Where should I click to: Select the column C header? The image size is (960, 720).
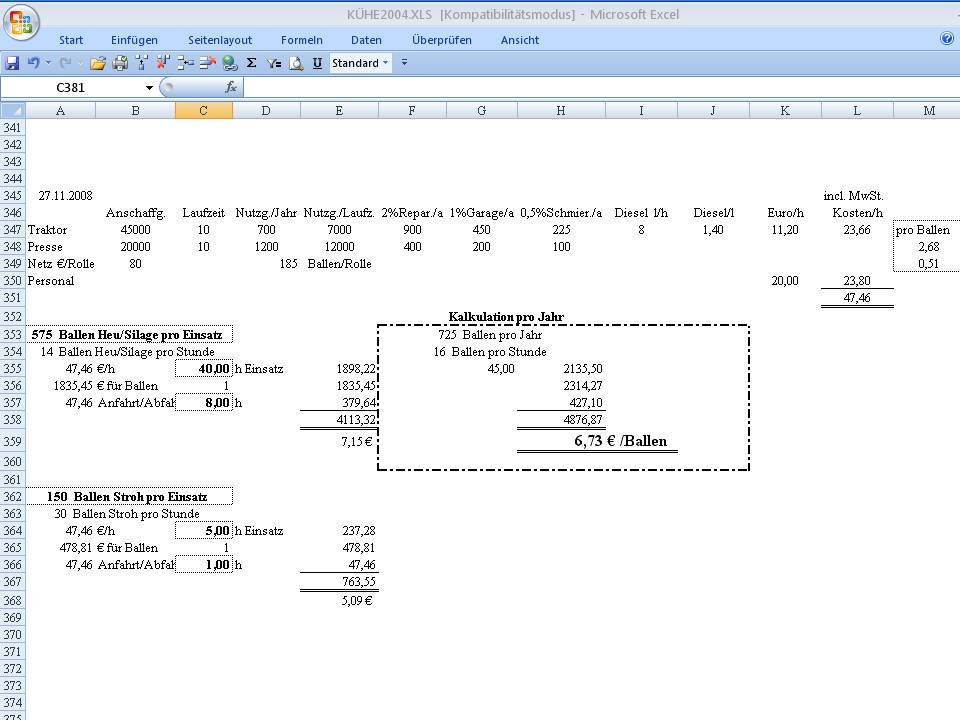click(x=204, y=111)
